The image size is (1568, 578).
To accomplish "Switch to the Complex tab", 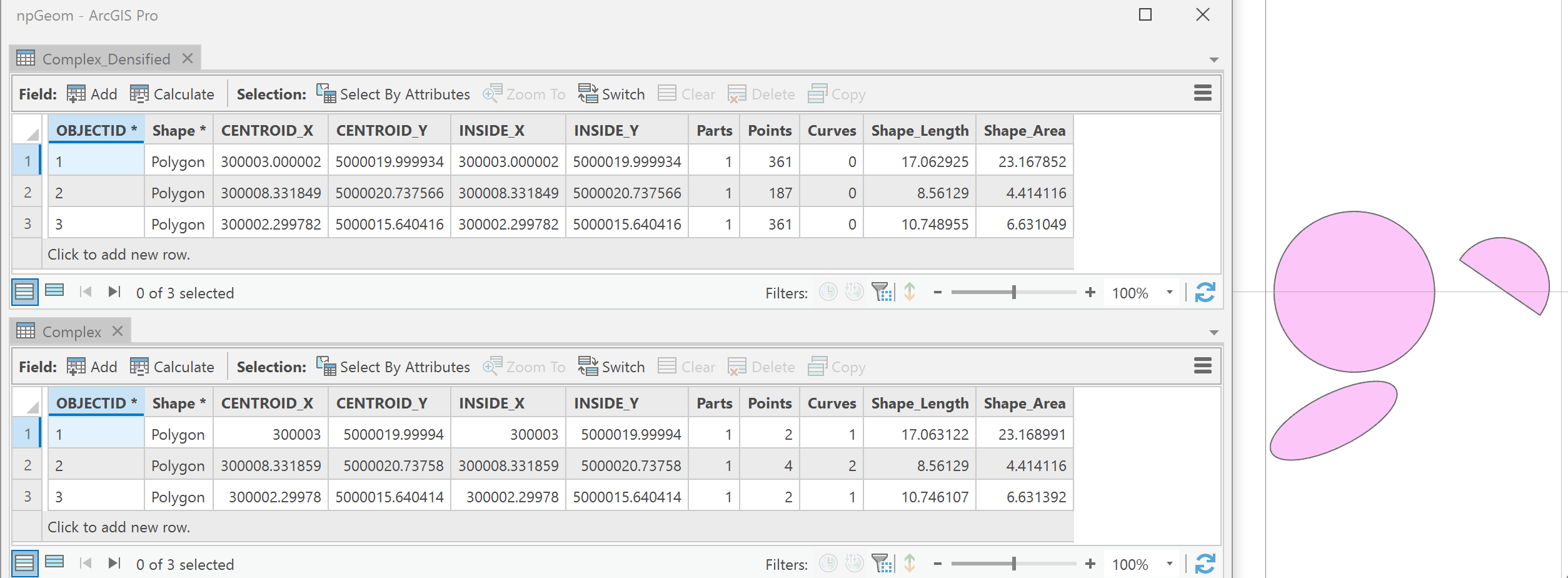I will tap(71, 331).
